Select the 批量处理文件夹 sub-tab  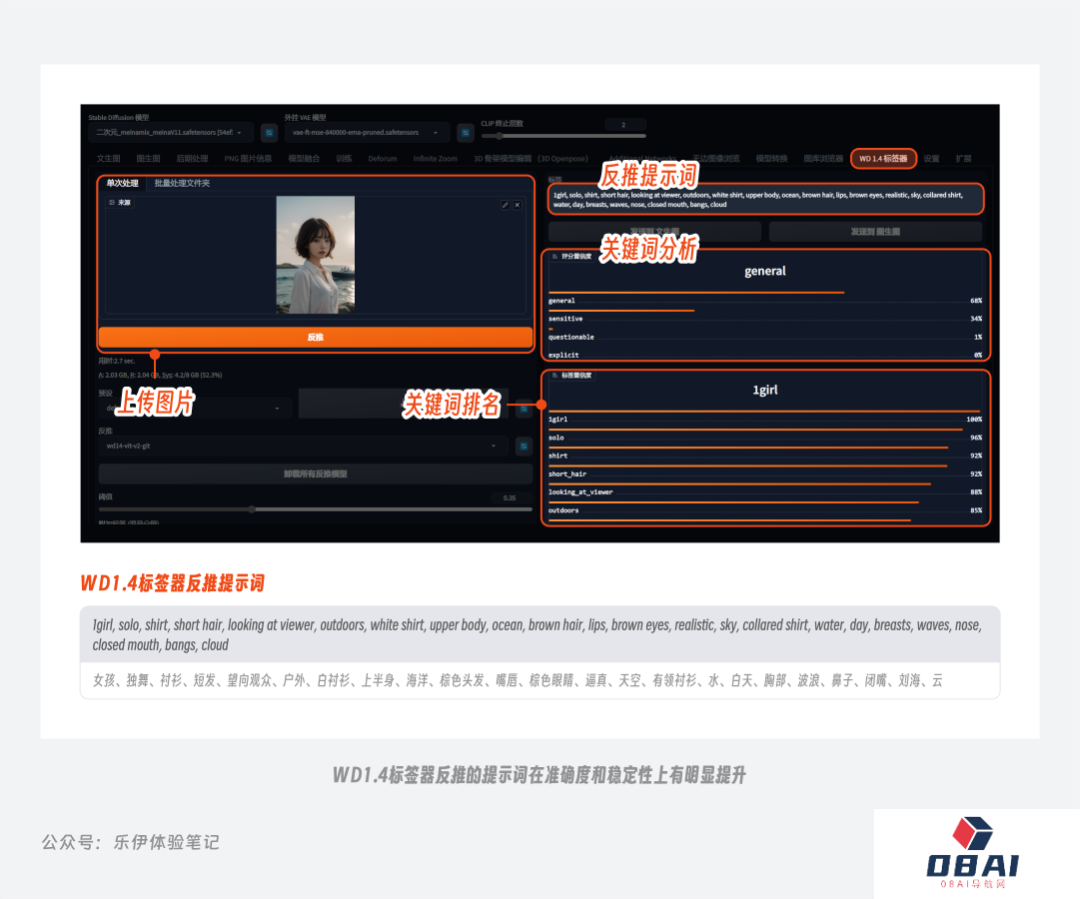[x=182, y=183]
